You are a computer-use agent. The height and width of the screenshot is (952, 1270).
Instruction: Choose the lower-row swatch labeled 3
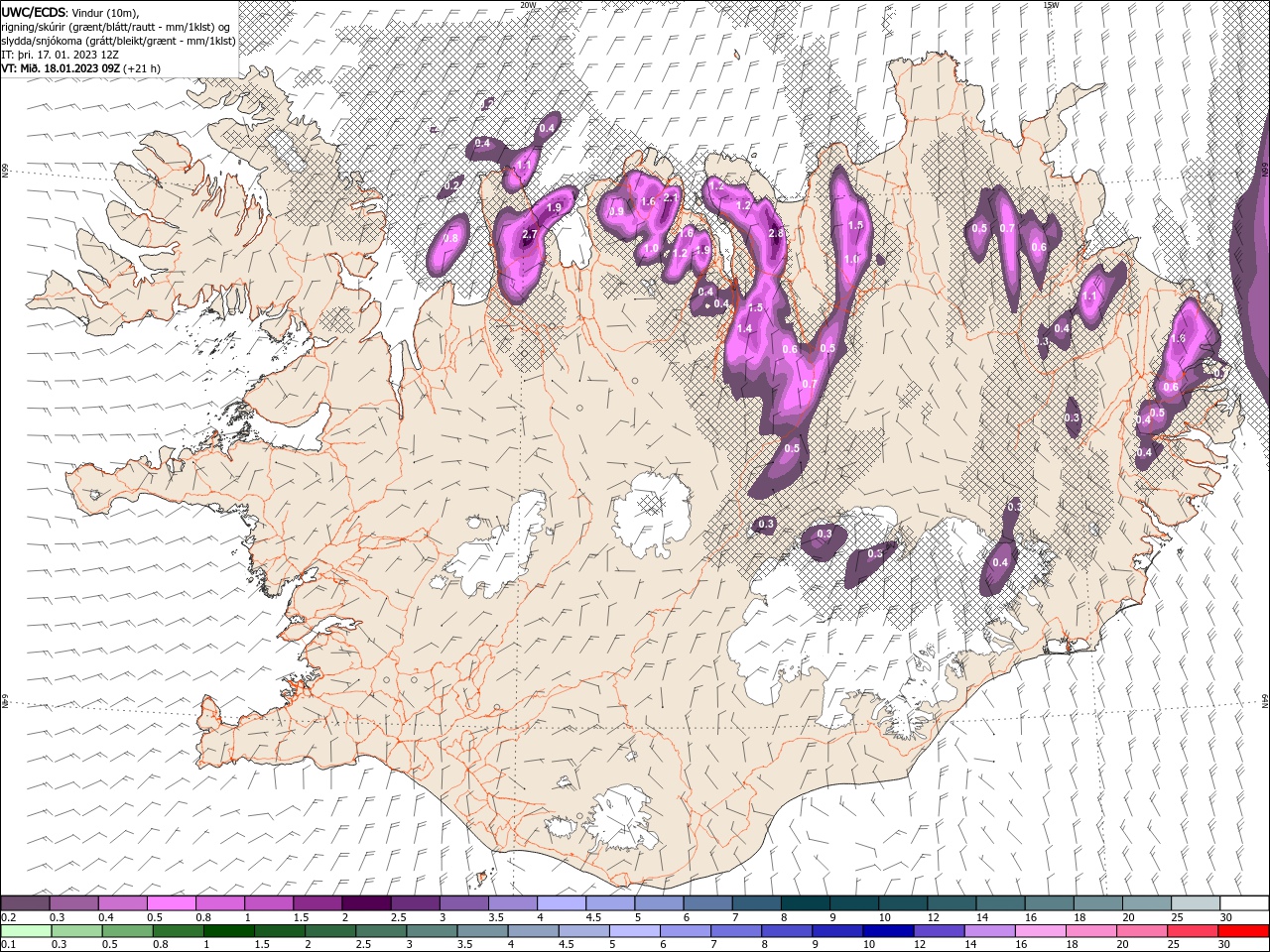431,931
